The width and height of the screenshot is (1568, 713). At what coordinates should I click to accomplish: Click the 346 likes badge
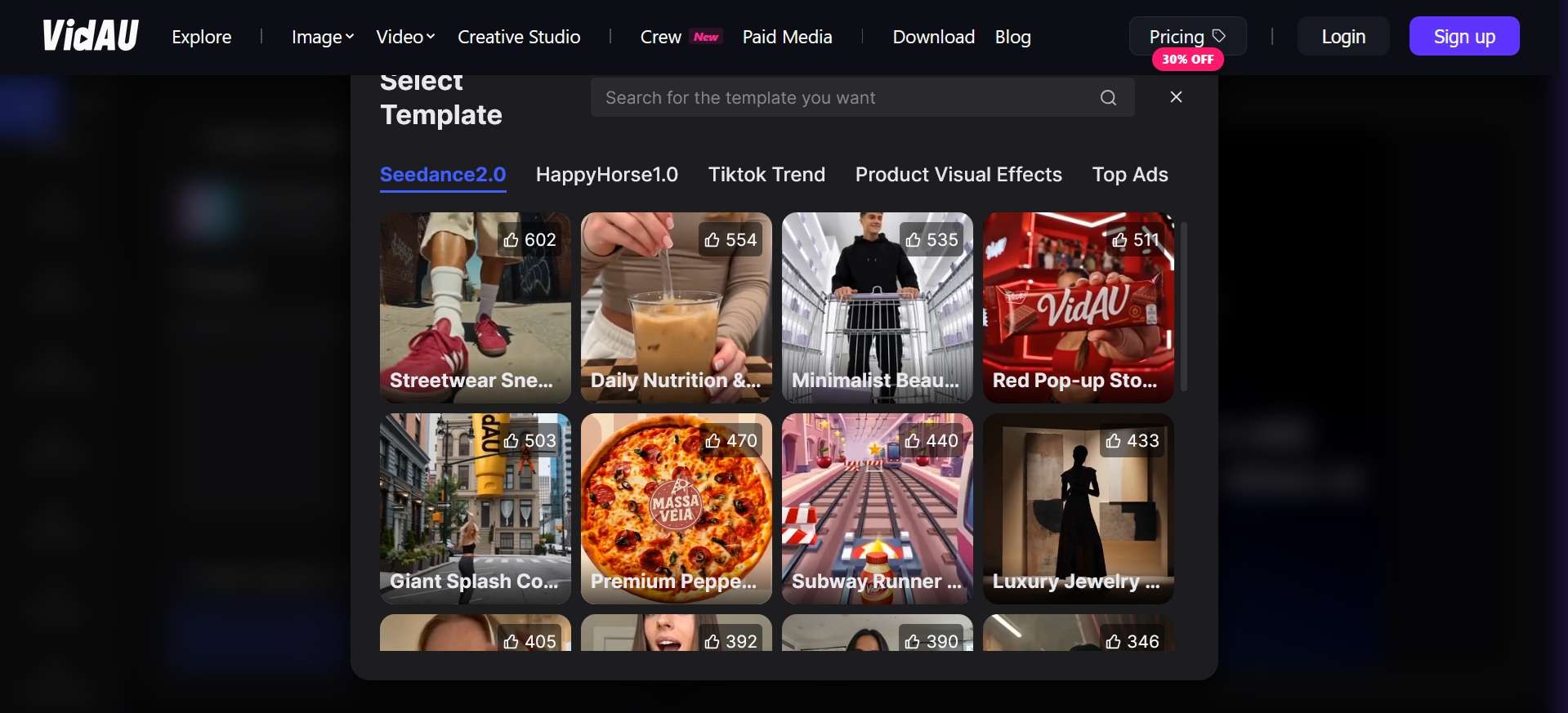click(1132, 639)
